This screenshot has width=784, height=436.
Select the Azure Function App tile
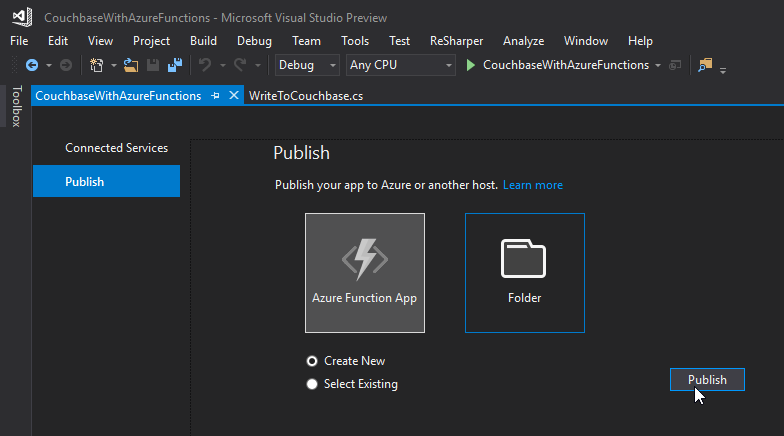click(365, 272)
